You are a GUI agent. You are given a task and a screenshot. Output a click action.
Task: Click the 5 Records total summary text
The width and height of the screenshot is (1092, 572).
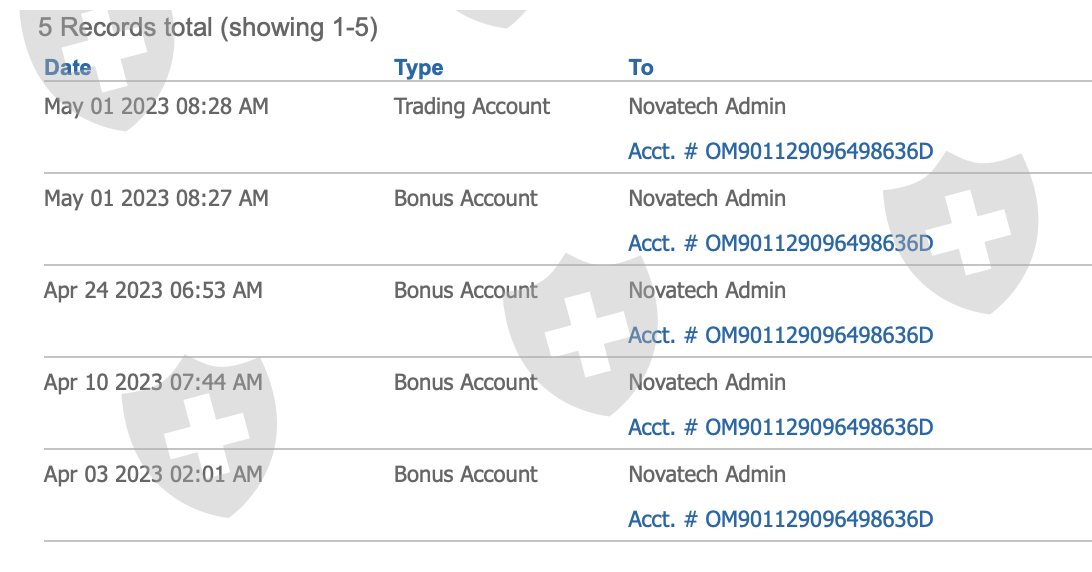[208, 27]
